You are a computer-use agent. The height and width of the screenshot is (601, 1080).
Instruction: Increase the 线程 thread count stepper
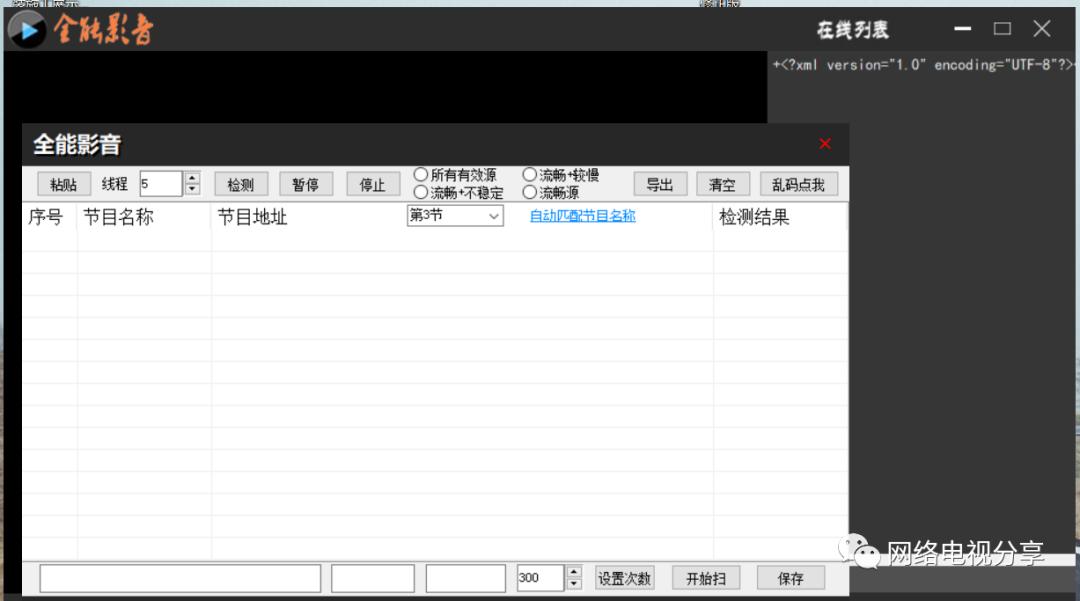[193, 178]
